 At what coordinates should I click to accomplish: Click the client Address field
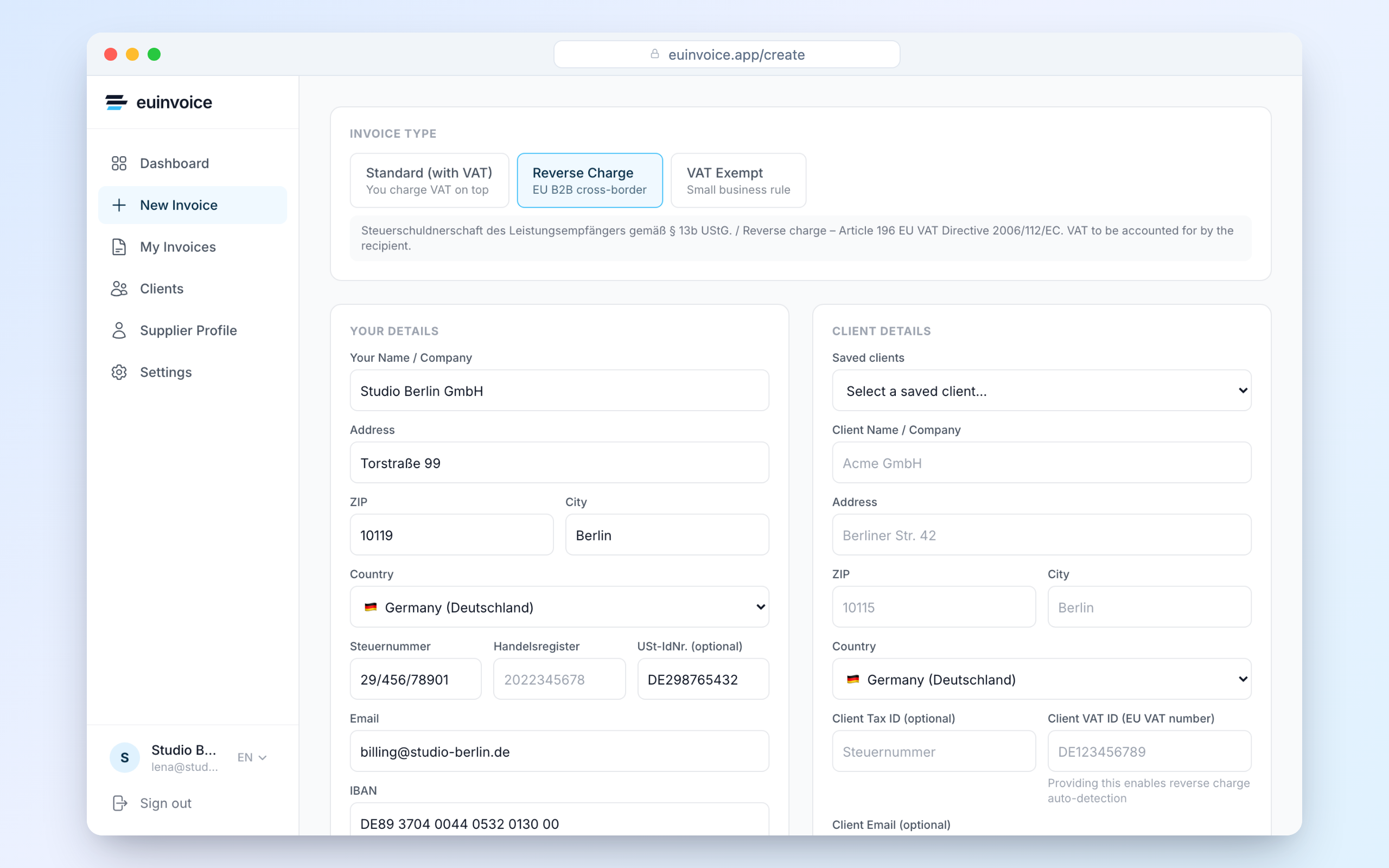(x=1041, y=535)
